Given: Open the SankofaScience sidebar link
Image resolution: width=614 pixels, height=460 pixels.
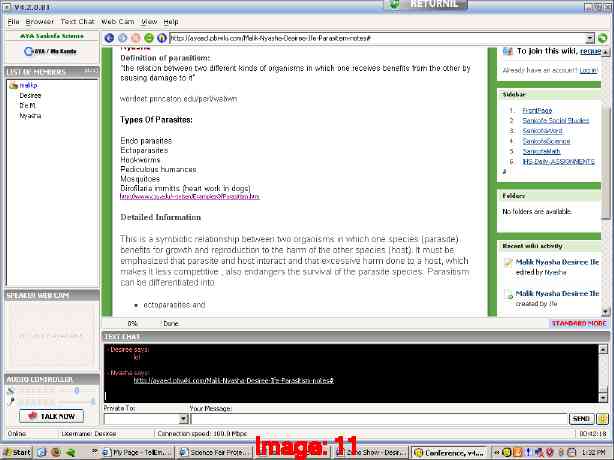Looking at the screenshot, I should (546, 141).
